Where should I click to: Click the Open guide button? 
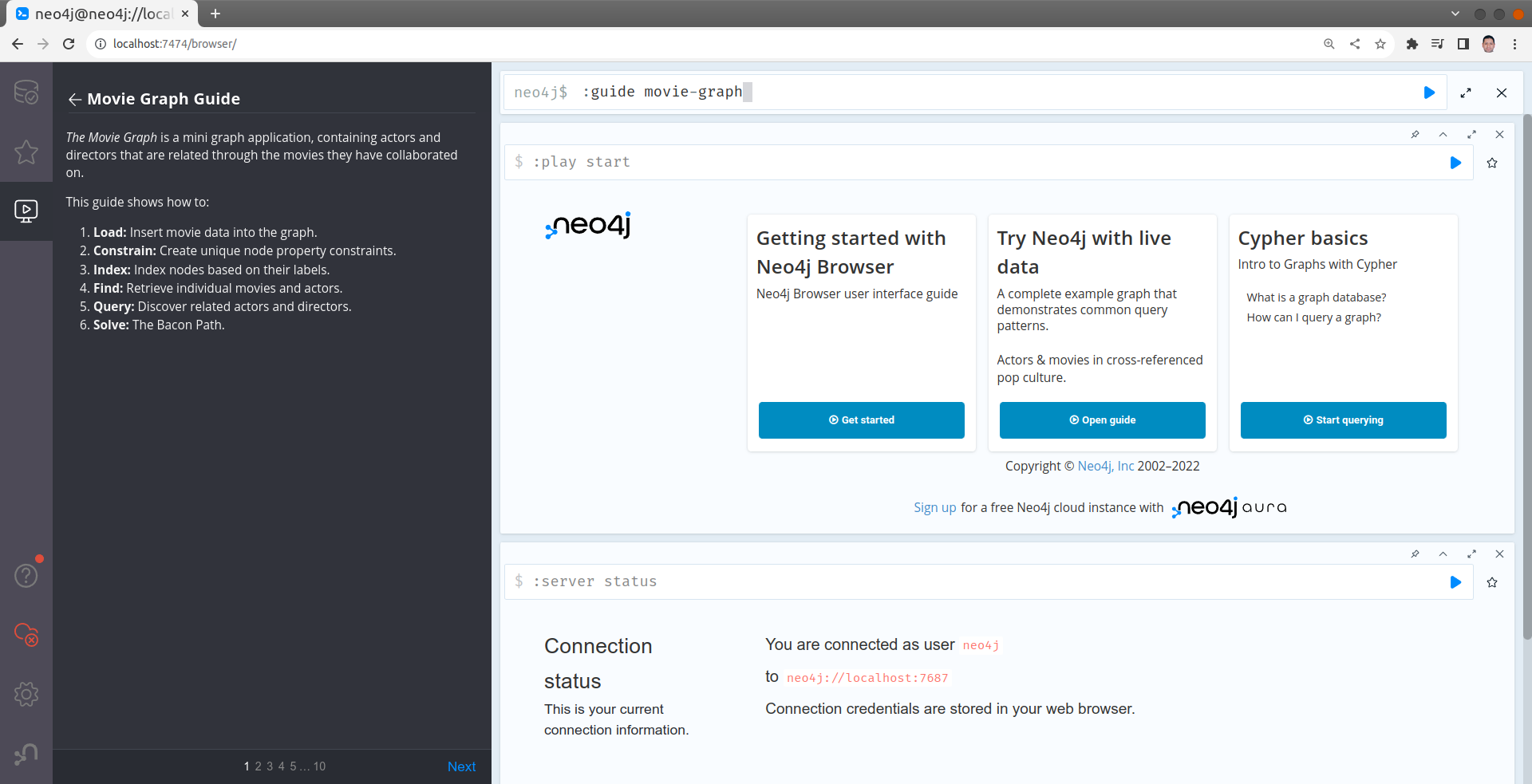[x=1102, y=420]
